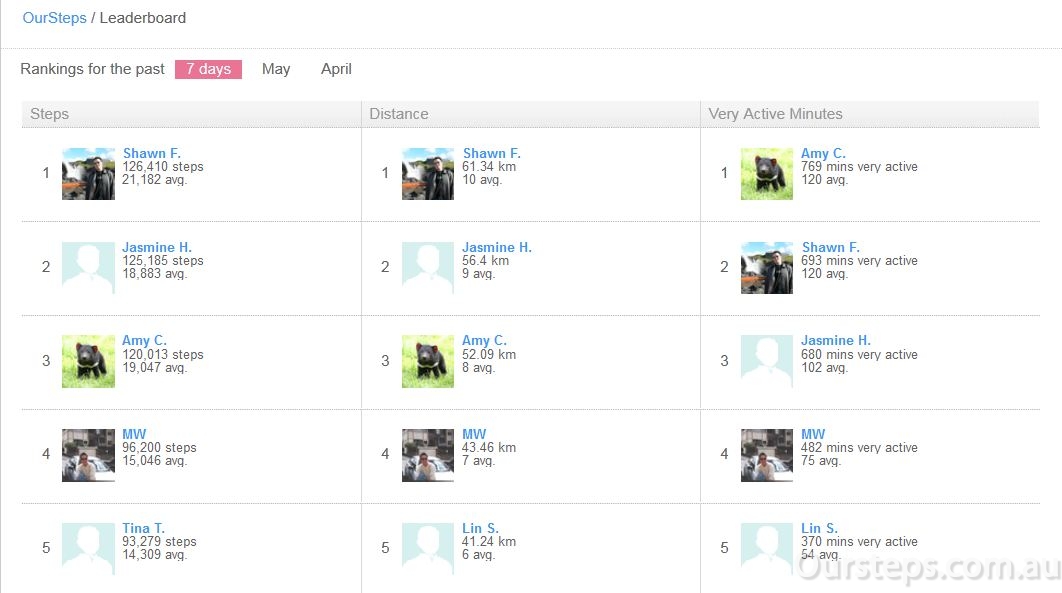Switch rankings to the April tab
This screenshot has width=1062, height=593.
click(x=336, y=69)
